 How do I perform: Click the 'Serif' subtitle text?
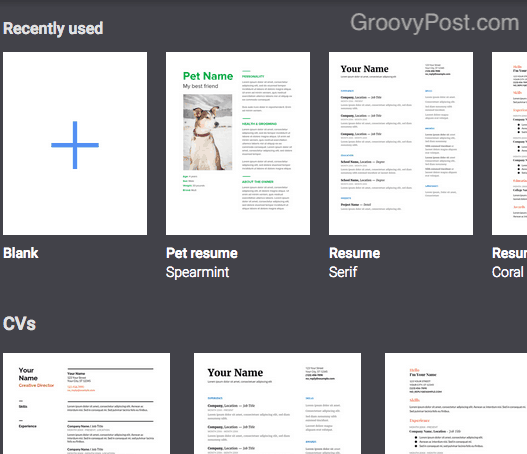(343, 272)
